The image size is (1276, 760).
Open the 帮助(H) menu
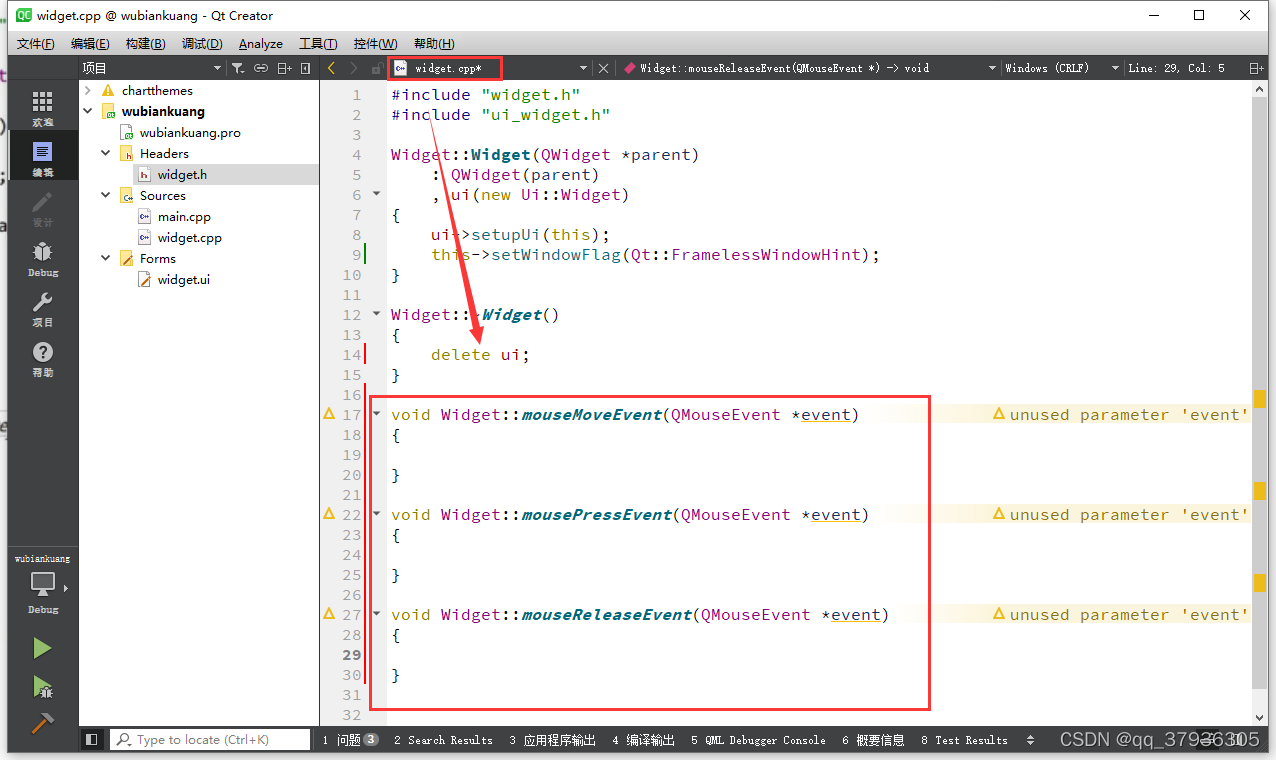point(433,44)
